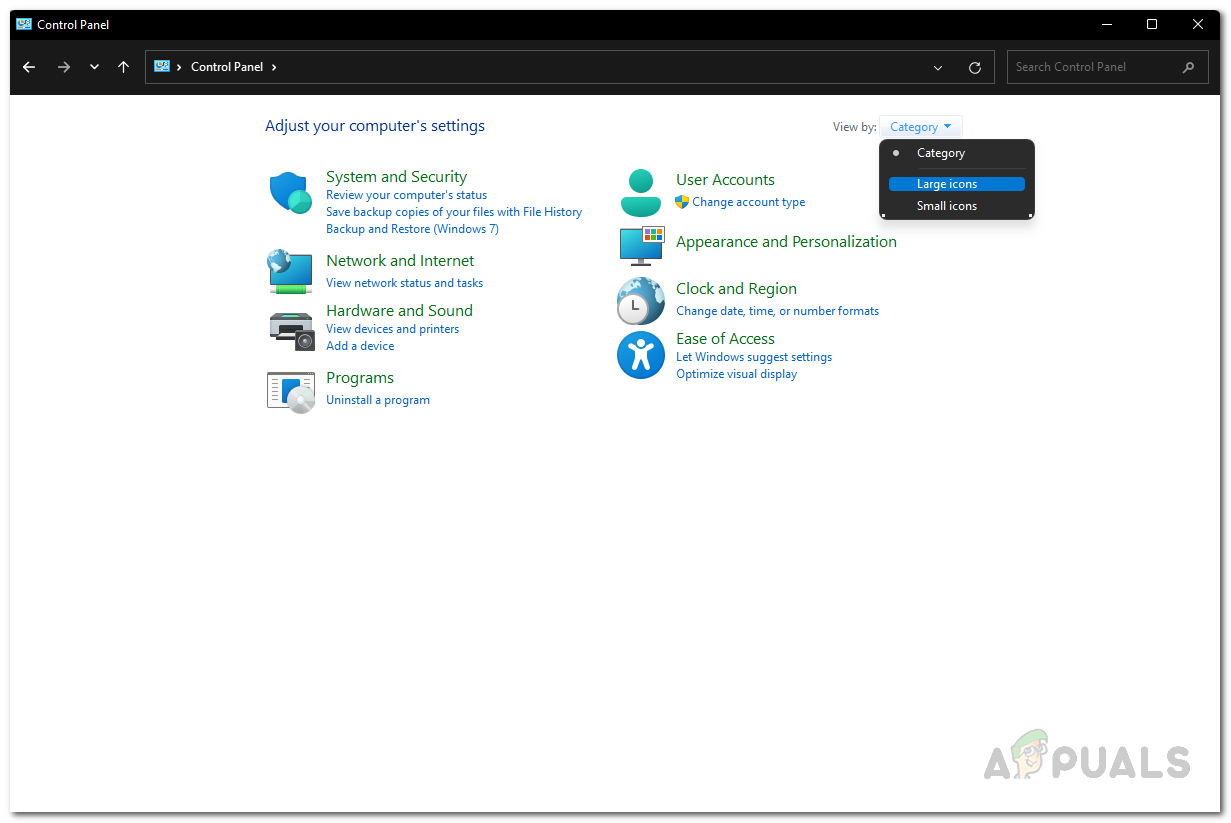Click View devices and printers
The image size is (1231, 823).
(x=392, y=329)
